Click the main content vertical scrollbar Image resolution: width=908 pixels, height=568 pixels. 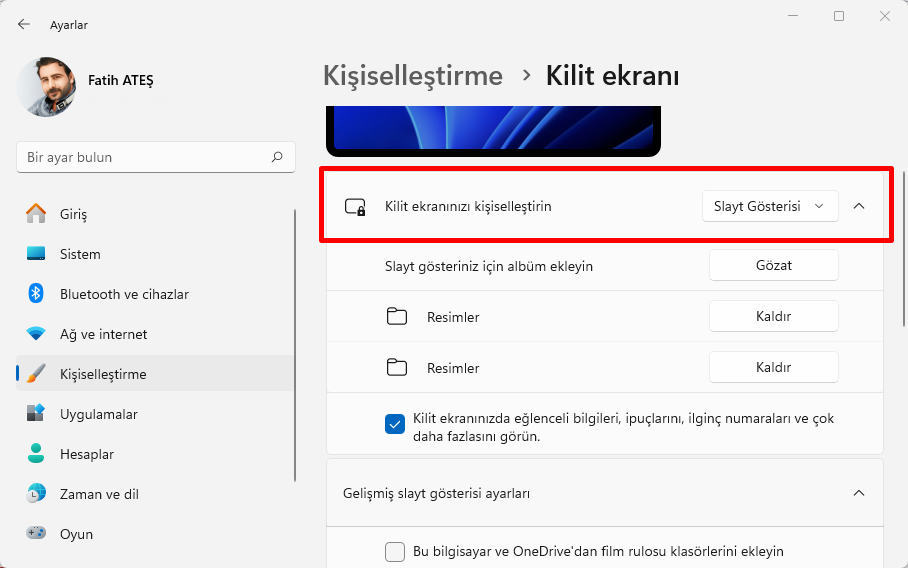tap(904, 249)
